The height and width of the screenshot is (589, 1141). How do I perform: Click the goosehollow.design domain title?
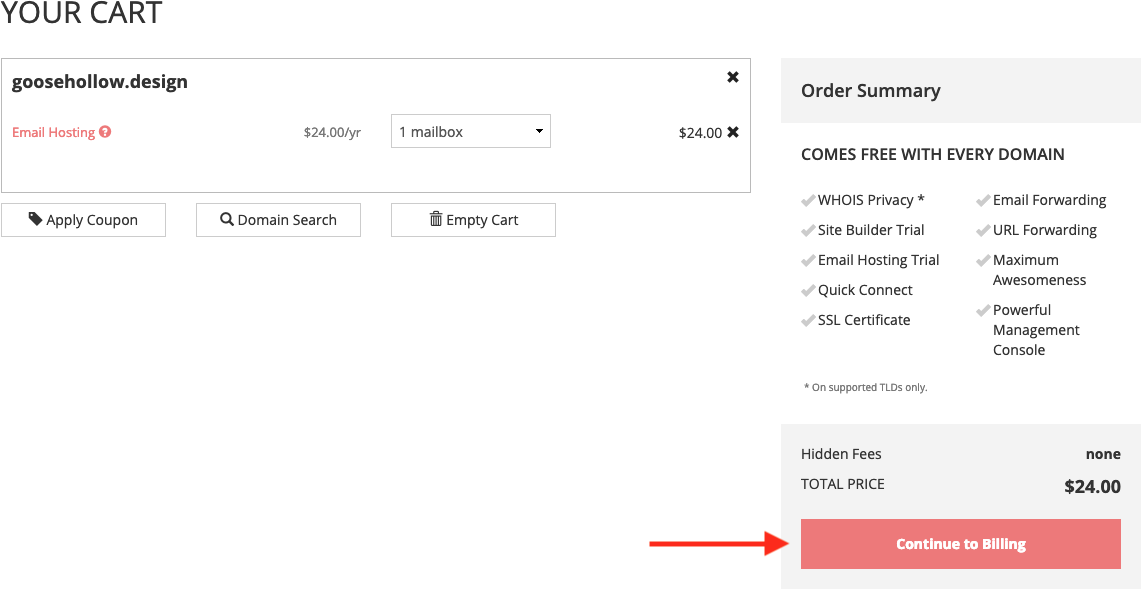point(100,82)
